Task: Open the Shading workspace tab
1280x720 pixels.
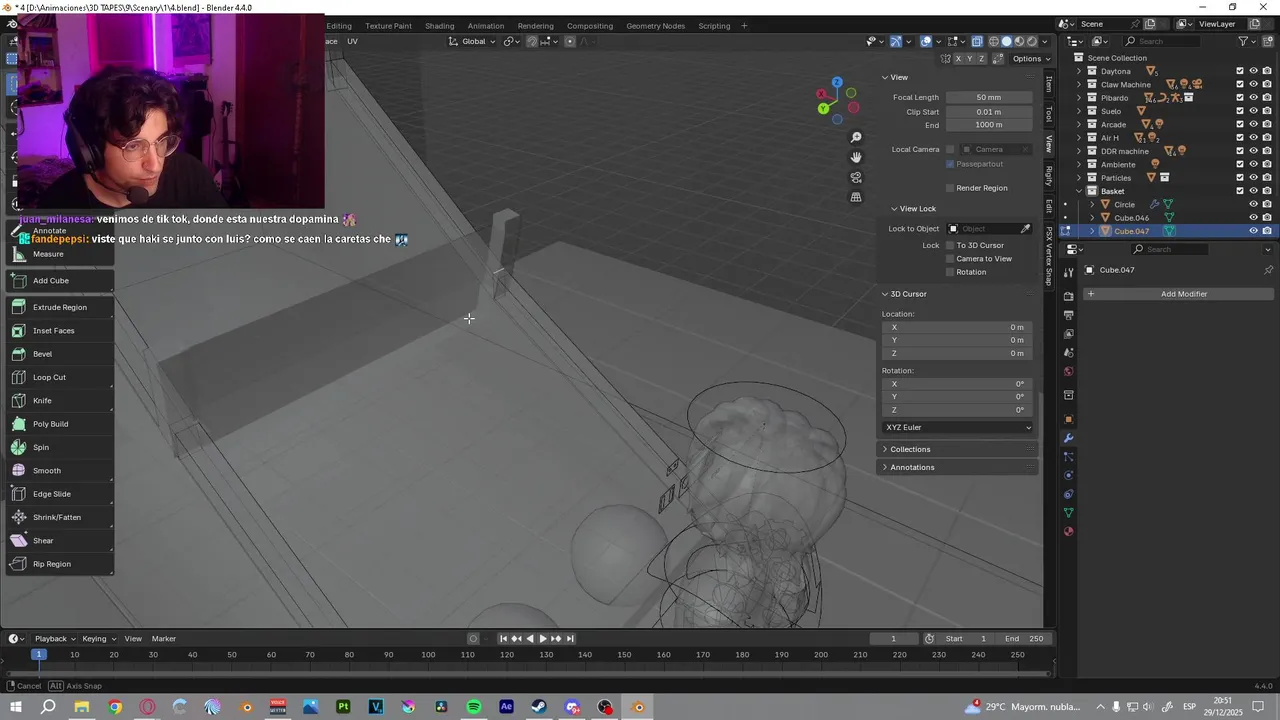Action: point(439,25)
